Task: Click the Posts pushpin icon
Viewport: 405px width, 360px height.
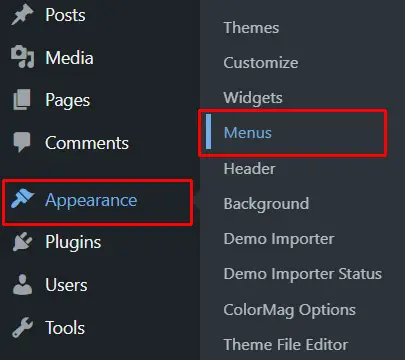Action: [22, 15]
